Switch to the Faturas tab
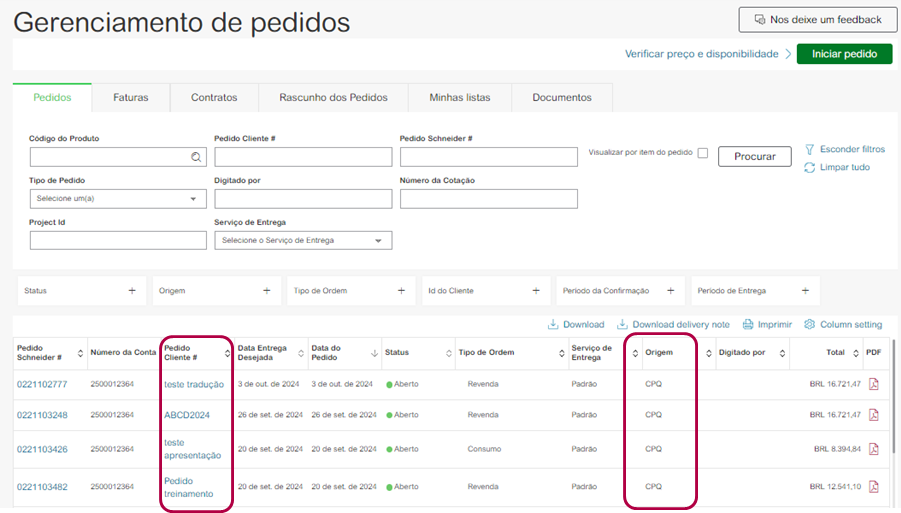 coord(130,98)
